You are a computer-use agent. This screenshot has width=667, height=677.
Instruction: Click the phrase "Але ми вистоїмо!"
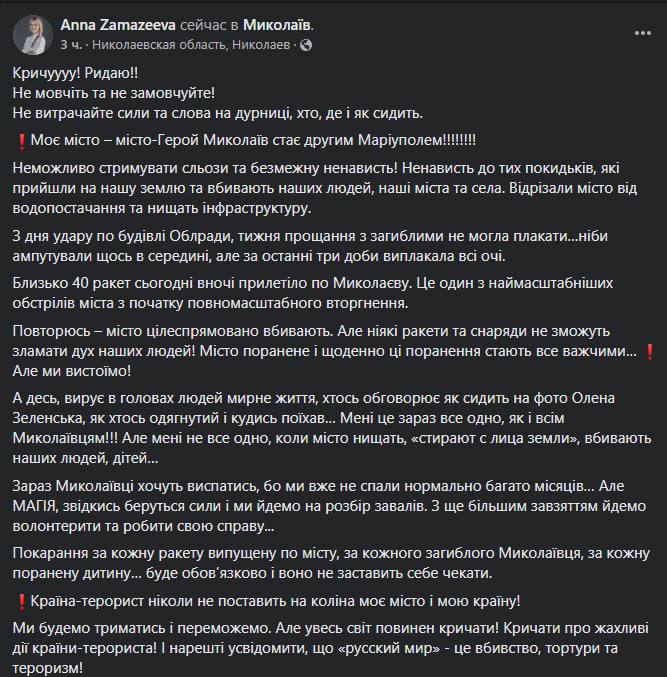point(72,371)
